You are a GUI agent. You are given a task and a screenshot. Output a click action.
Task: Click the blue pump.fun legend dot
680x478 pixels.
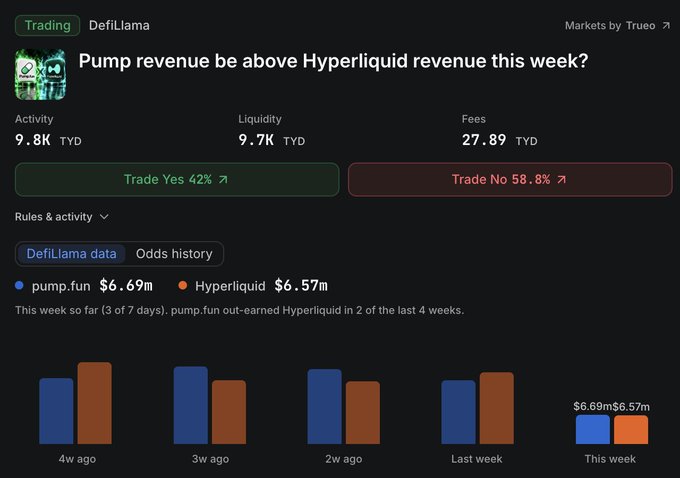[19, 285]
